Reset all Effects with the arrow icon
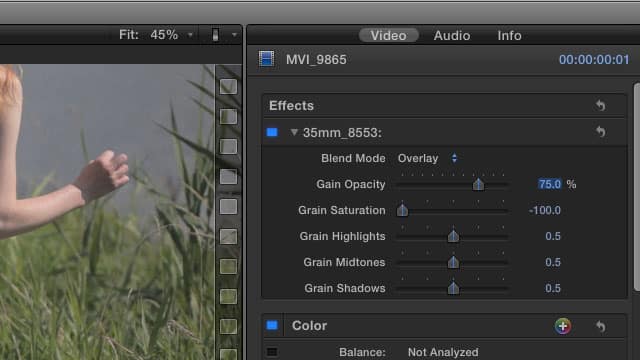 click(600, 105)
